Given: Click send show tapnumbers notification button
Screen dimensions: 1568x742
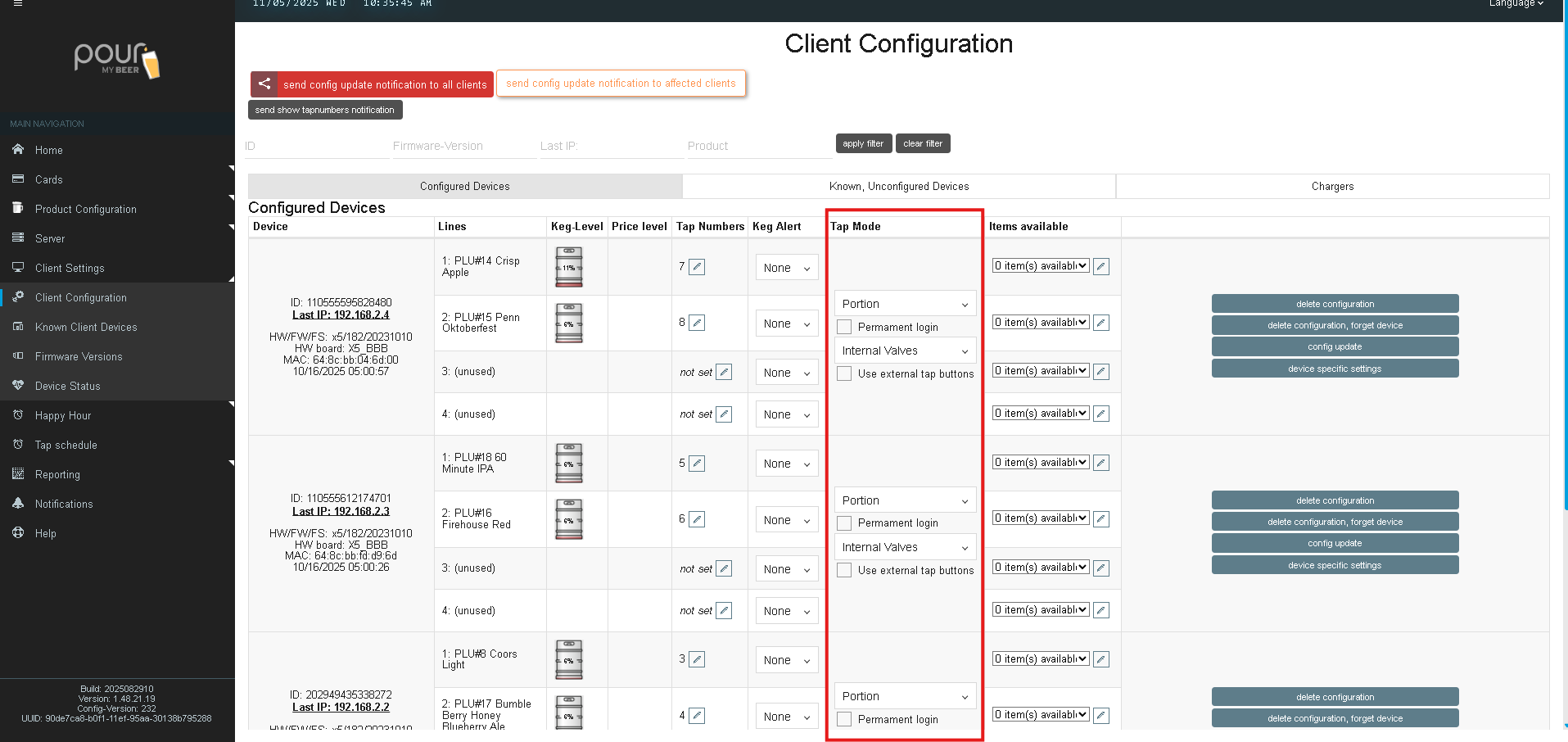Looking at the screenshot, I should click(x=325, y=110).
